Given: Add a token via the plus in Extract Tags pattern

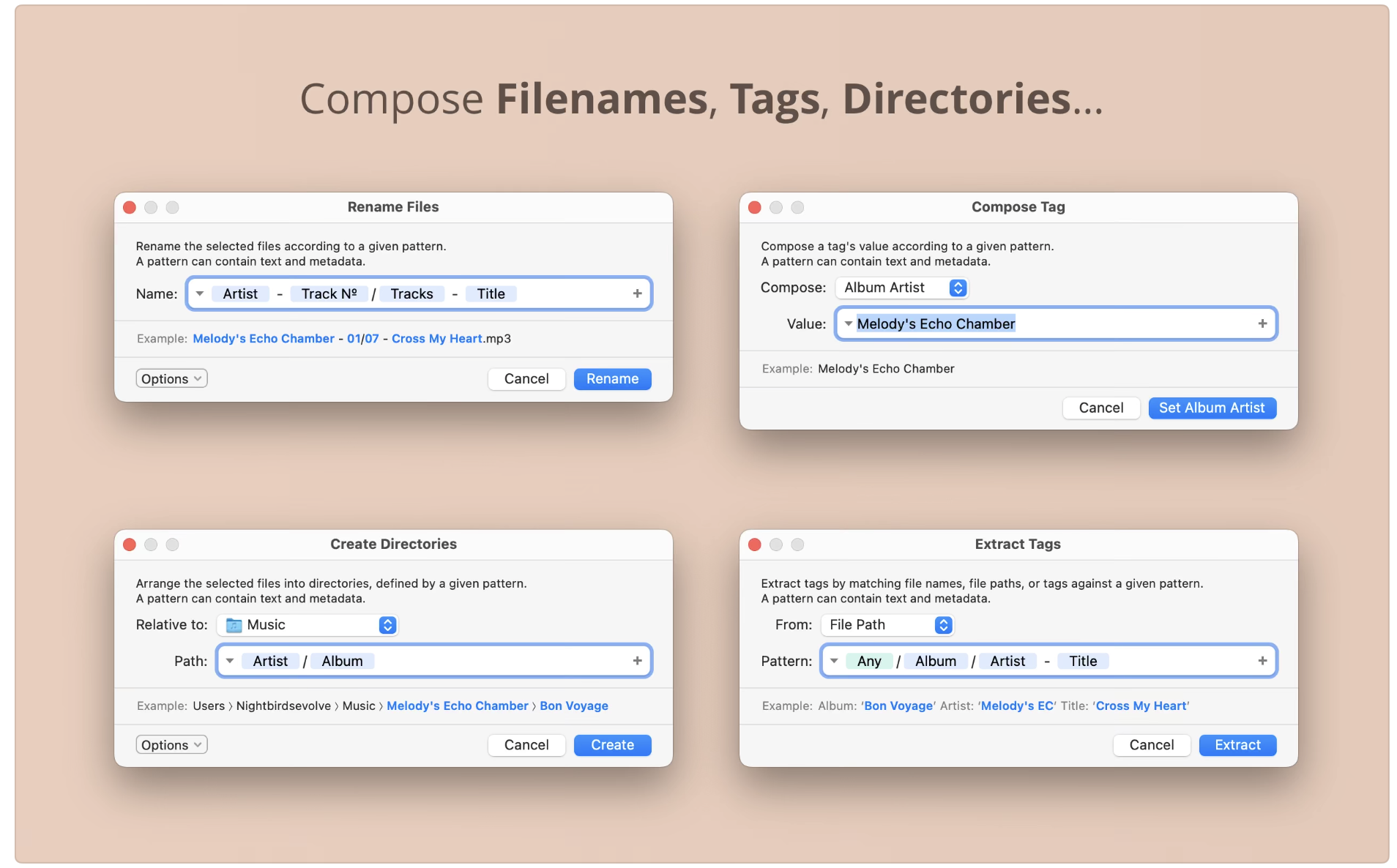Looking at the screenshot, I should [1262, 660].
